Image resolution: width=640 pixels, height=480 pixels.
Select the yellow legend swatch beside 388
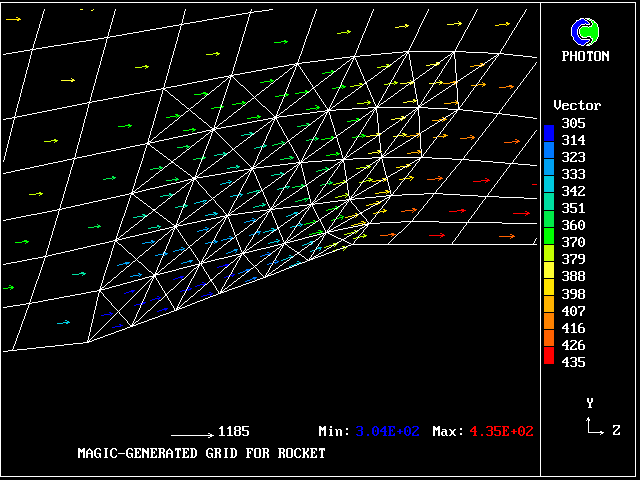pos(549,276)
